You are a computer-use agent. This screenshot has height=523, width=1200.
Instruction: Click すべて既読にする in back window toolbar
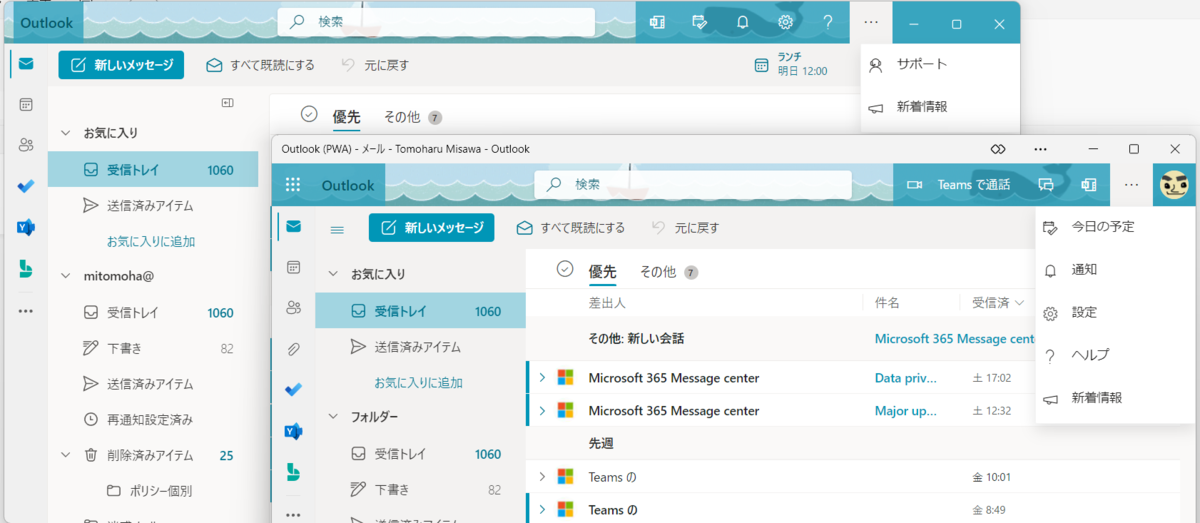pyautogui.click(x=260, y=65)
